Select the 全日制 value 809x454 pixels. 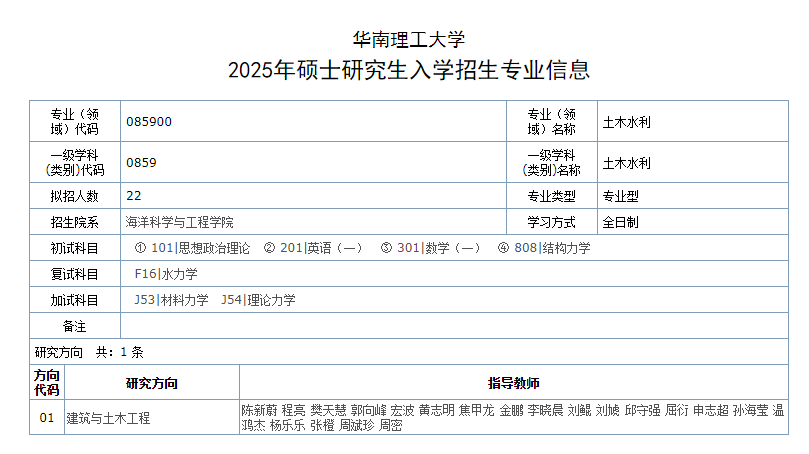pos(621,222)
